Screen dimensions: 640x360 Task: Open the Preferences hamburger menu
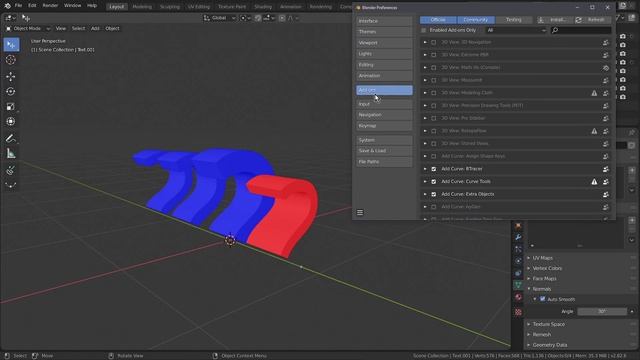[360, 212]
